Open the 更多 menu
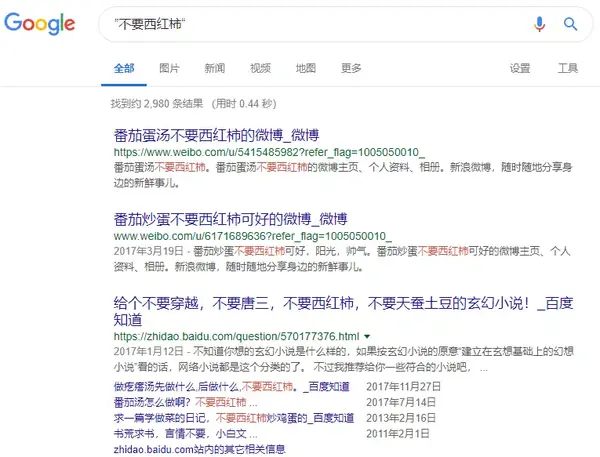Screen dimensions: 600x457 click(351, 68)
